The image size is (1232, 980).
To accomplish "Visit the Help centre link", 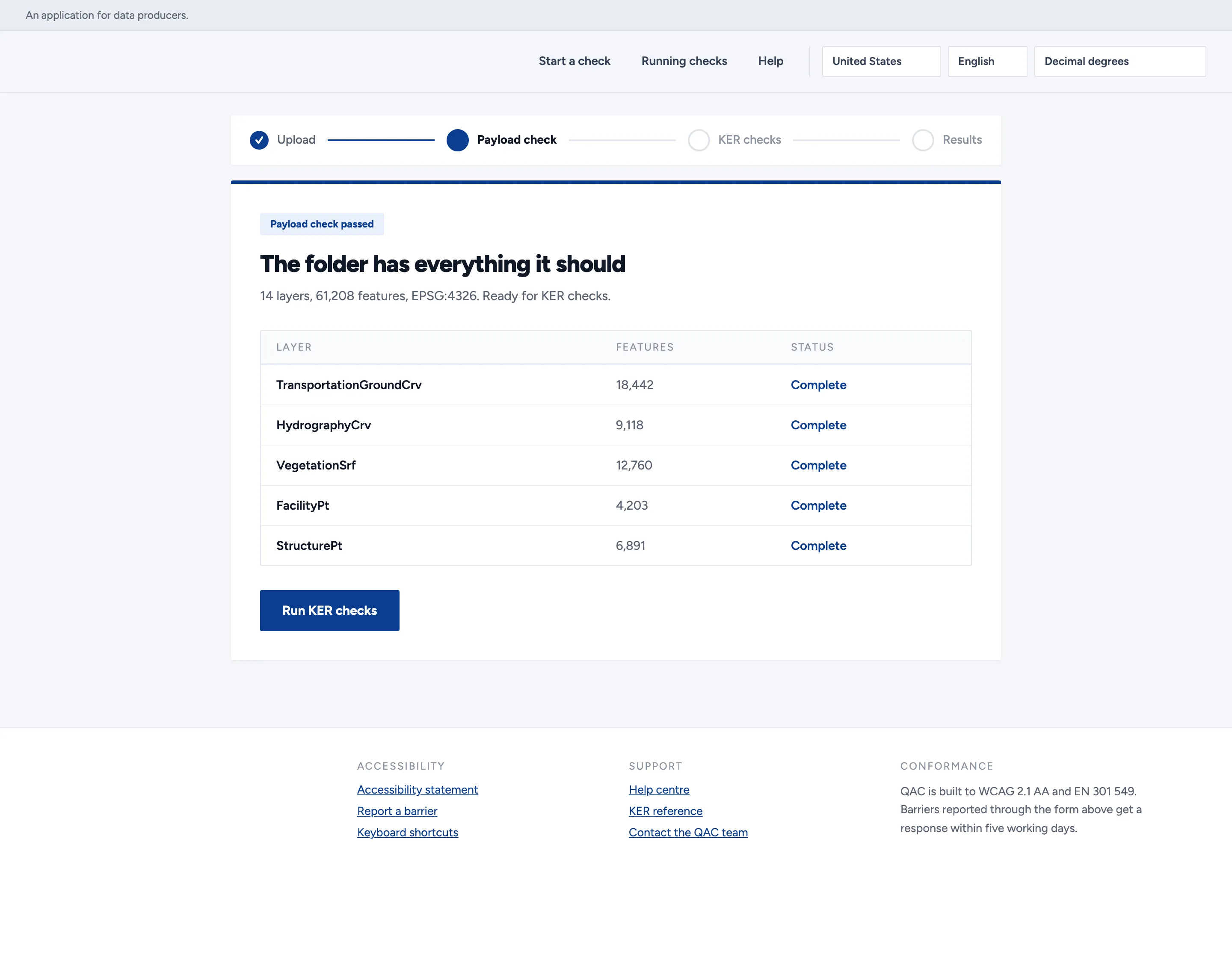I will (x=659, y=790).
